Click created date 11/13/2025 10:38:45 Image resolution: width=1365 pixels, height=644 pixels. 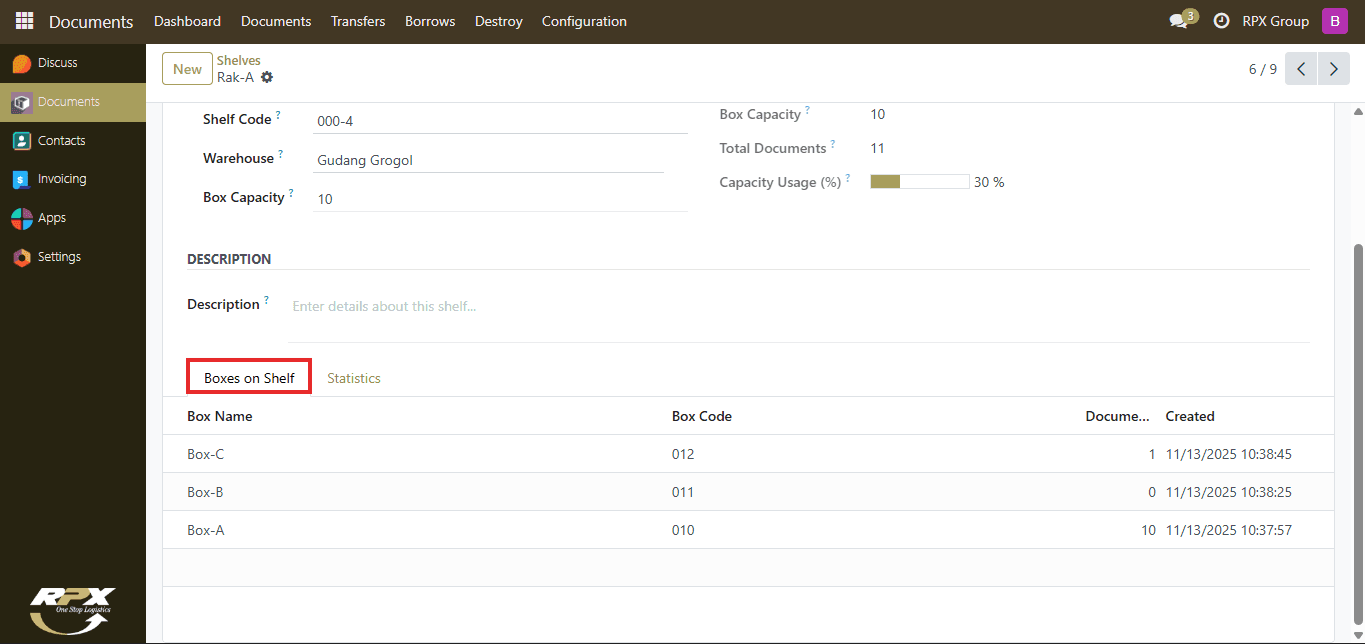pyautogui.click(x=1229, y=454)
